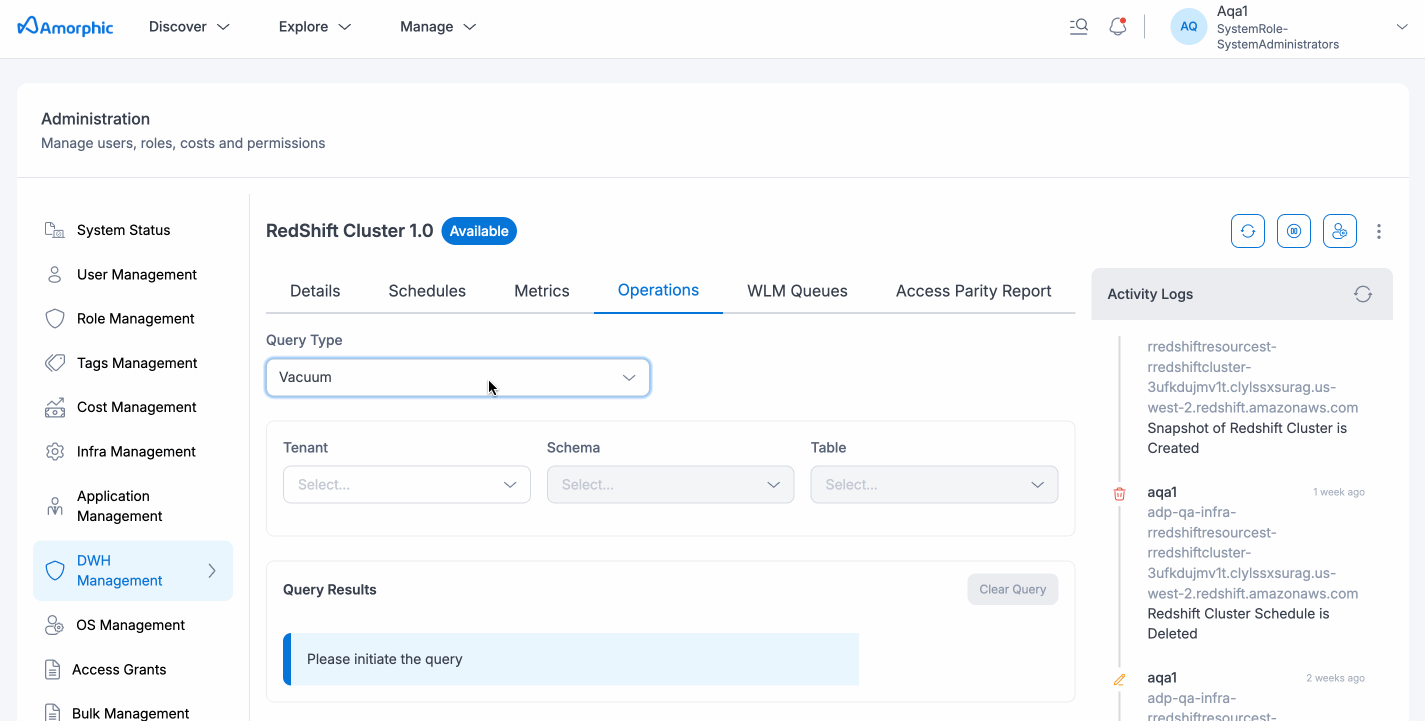Viewport: 1425px width, 721px height.
Task: Open the three-dot more options menu
Action: 1379,231
